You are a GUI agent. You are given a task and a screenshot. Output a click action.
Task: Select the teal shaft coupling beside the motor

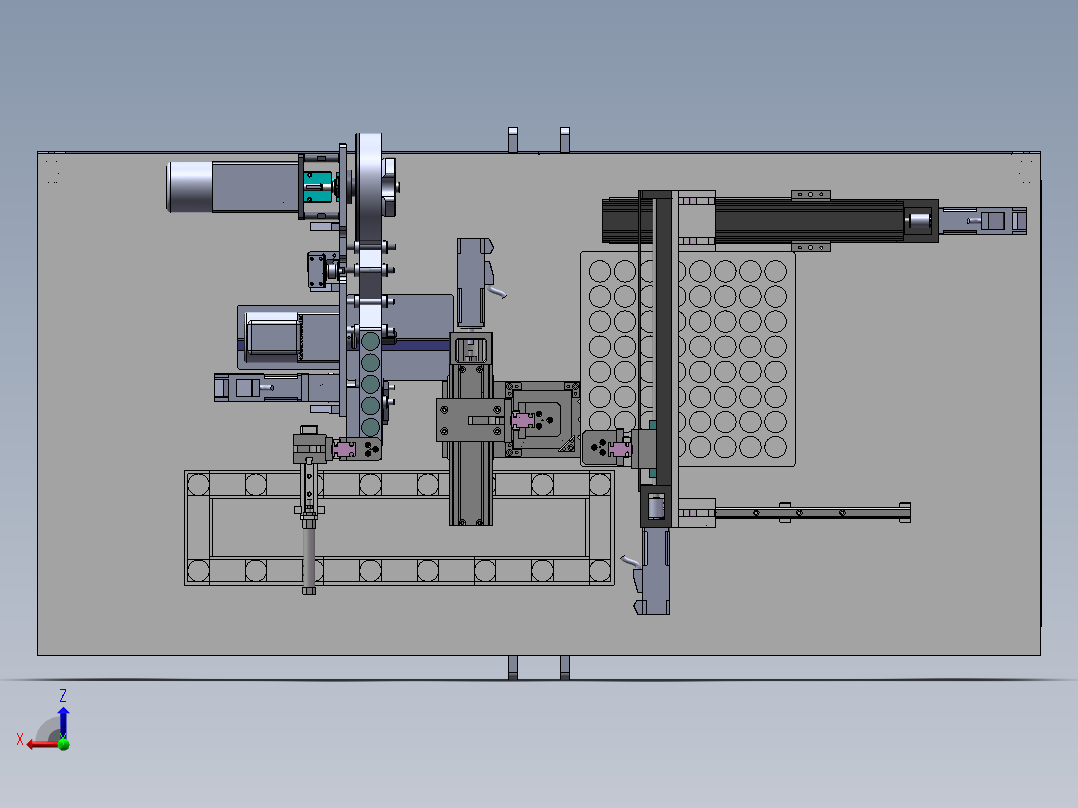pyautogui.click(x=318, y=187)
